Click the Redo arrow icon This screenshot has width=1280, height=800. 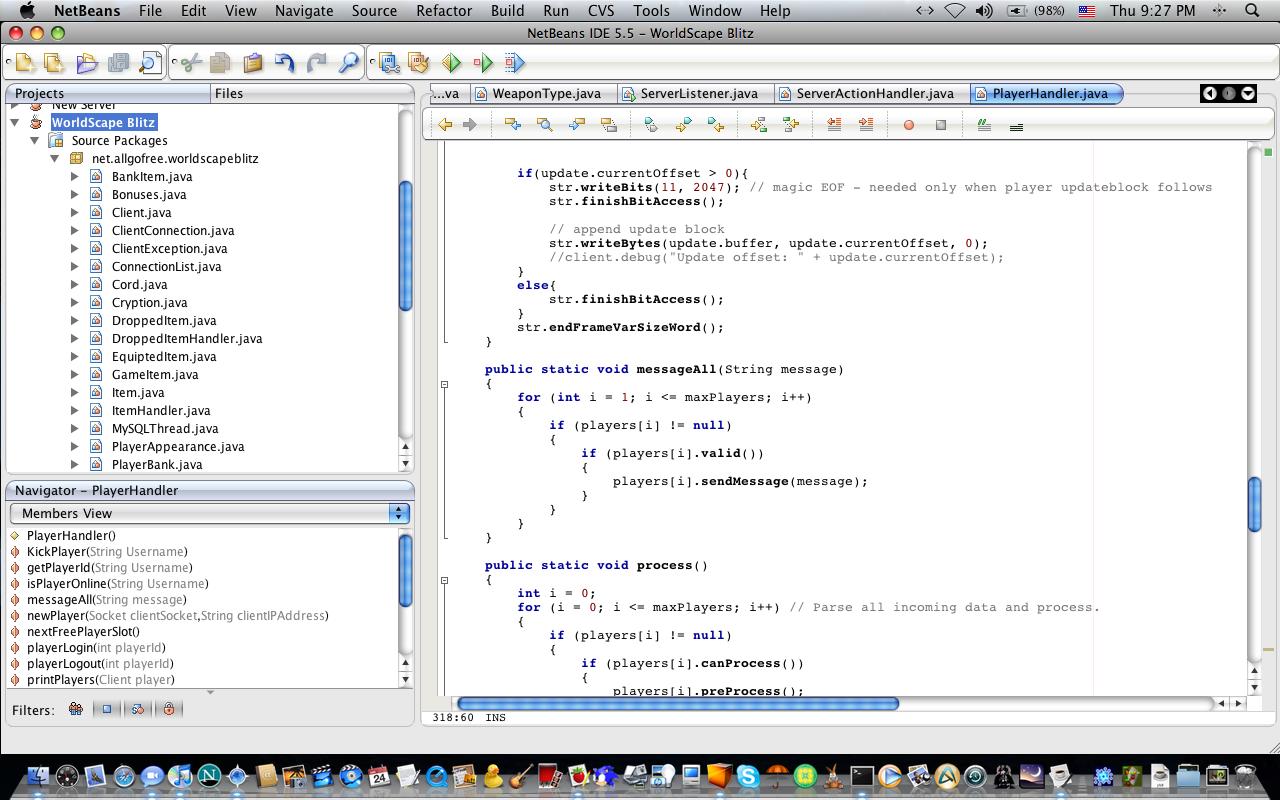[317, 63]
